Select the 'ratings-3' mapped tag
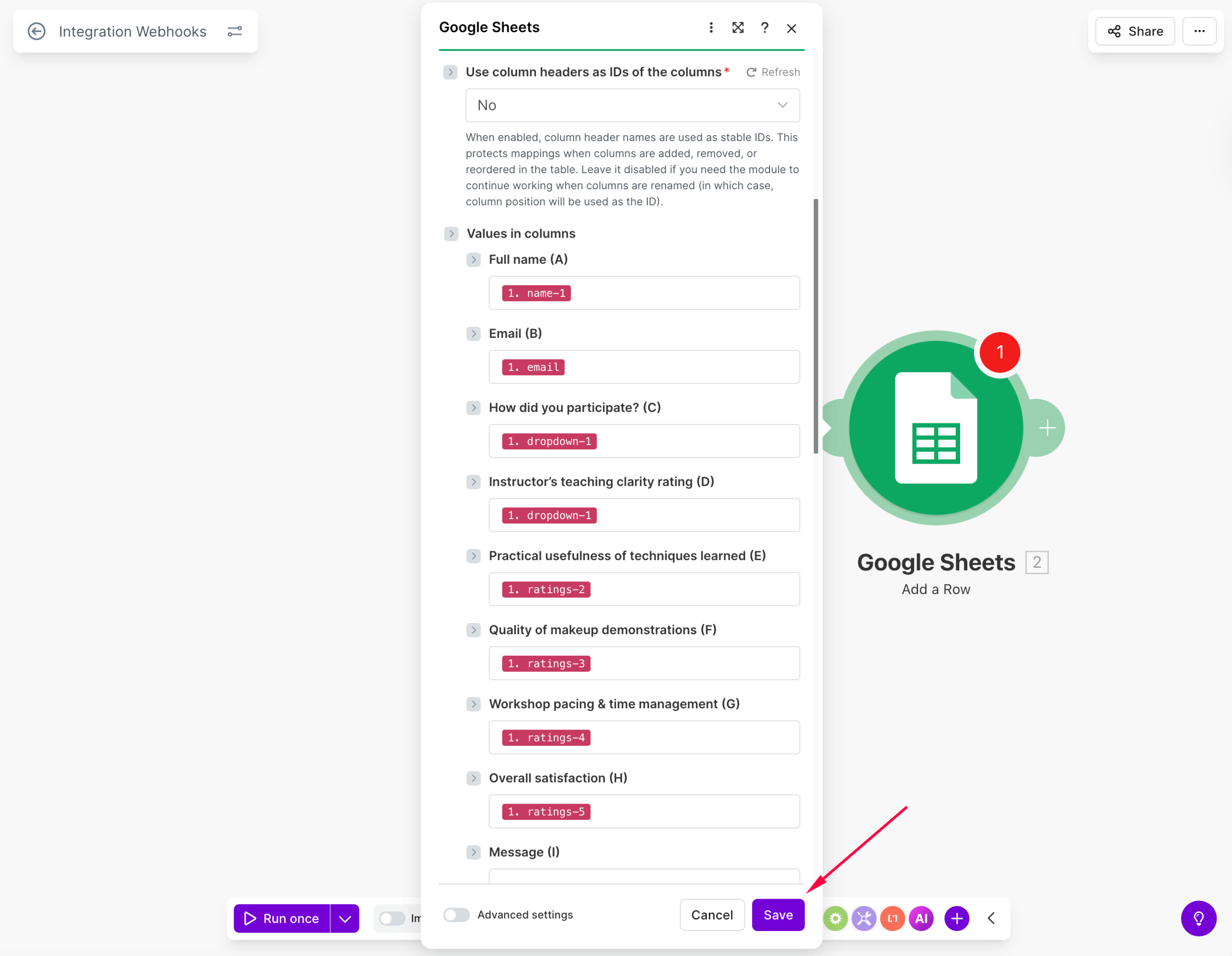Image resolution: width=1232 pixels, height=956 pixels. pyautogui.click(x=546, y=663)
